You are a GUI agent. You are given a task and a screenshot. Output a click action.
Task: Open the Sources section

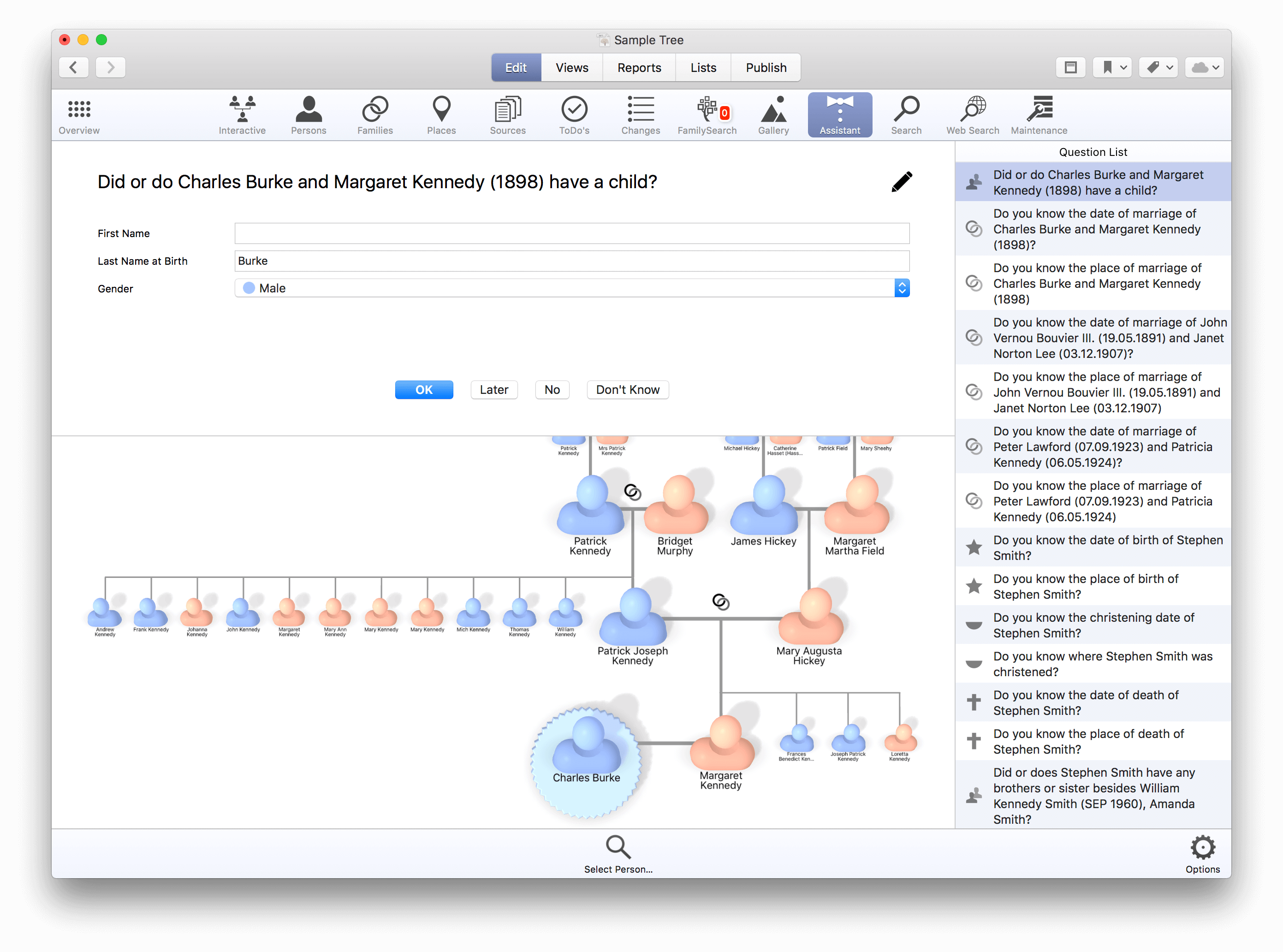tap(508, 115)
